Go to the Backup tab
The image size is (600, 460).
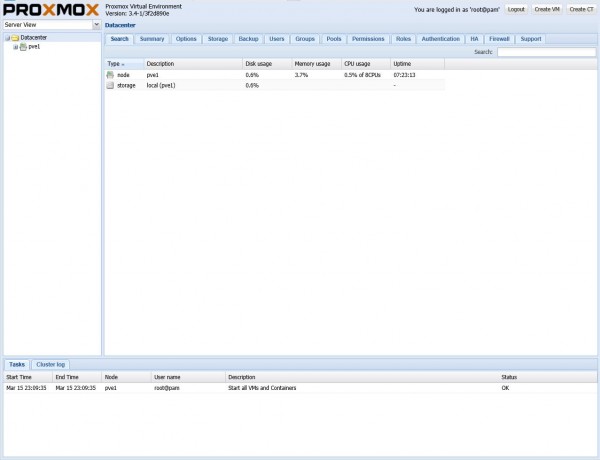[248, 39]
